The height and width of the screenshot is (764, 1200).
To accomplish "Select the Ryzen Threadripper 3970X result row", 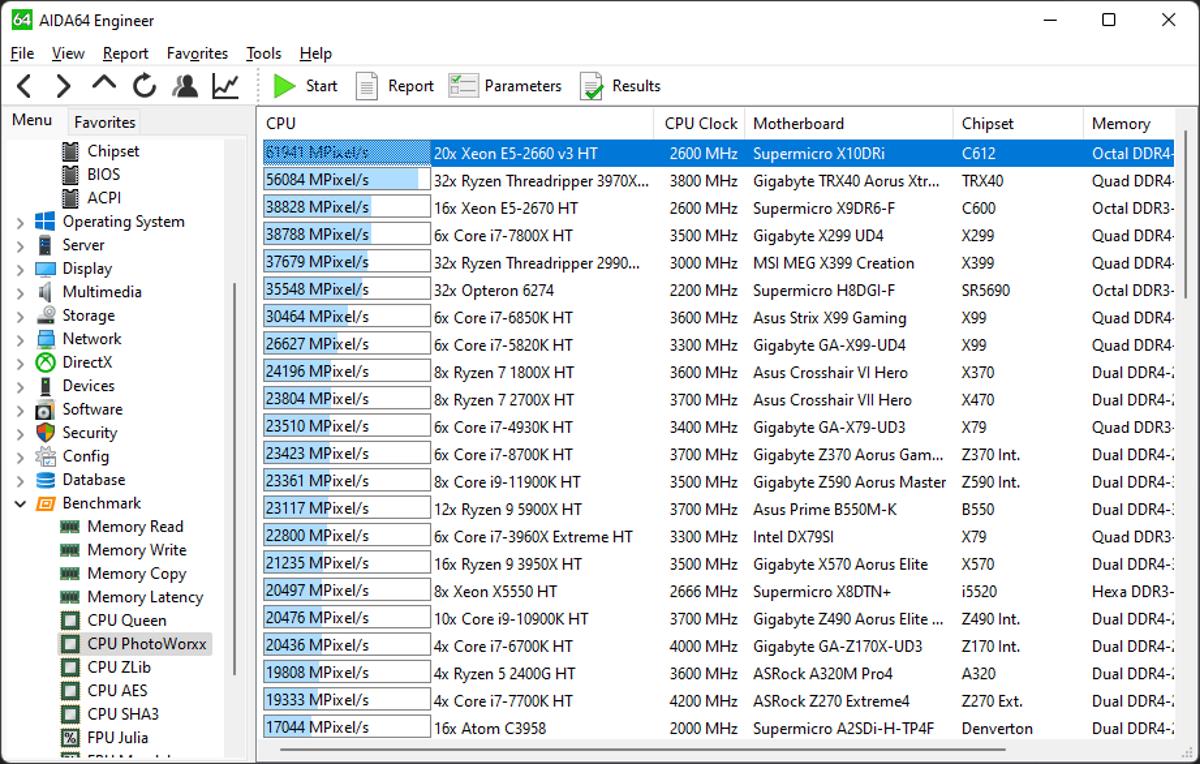I will [x=540, y=181].
